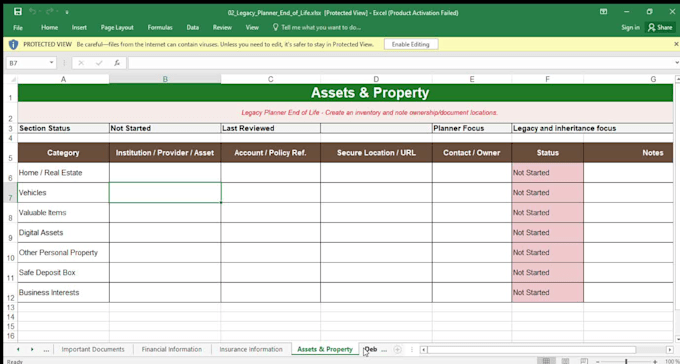Click the Share button
Viewport: 680px width, 364px height.
[x=660, y=27]
